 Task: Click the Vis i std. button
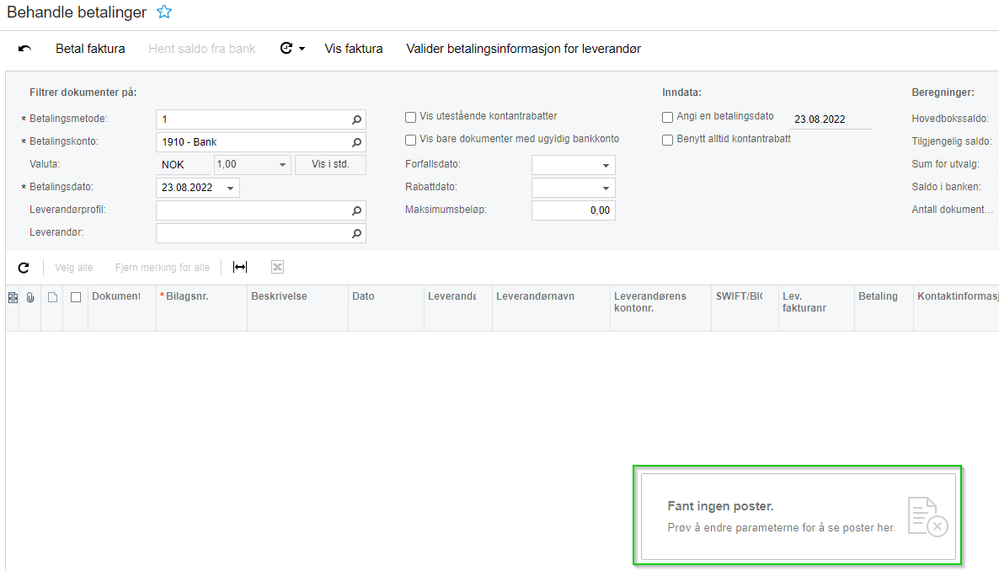pyautogui.click(x=331, y=164)
